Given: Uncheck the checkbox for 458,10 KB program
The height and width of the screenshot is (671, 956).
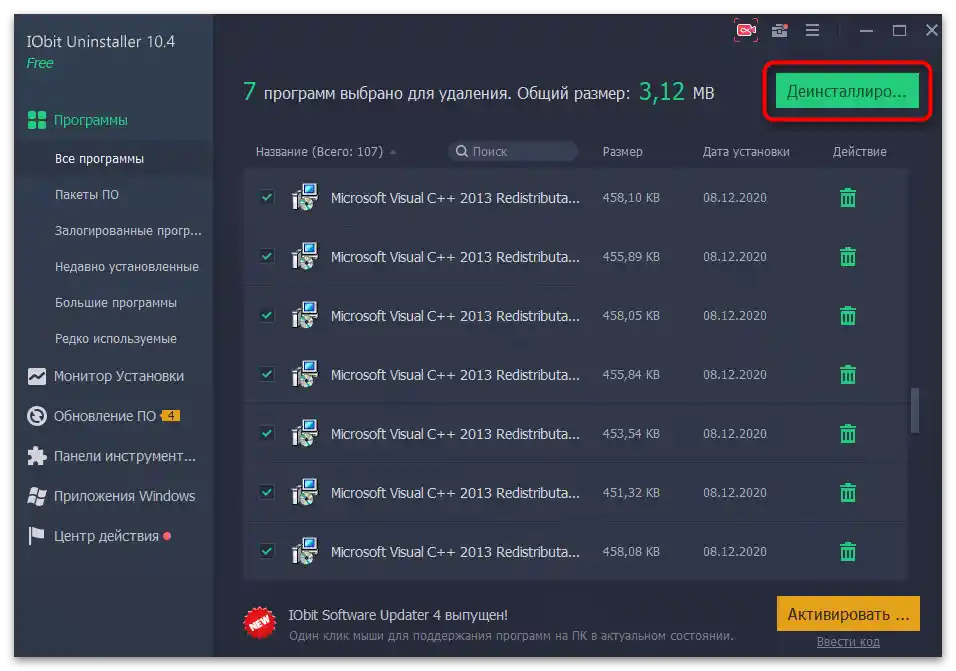Looking at the screenshot, I should coord(266,197).
